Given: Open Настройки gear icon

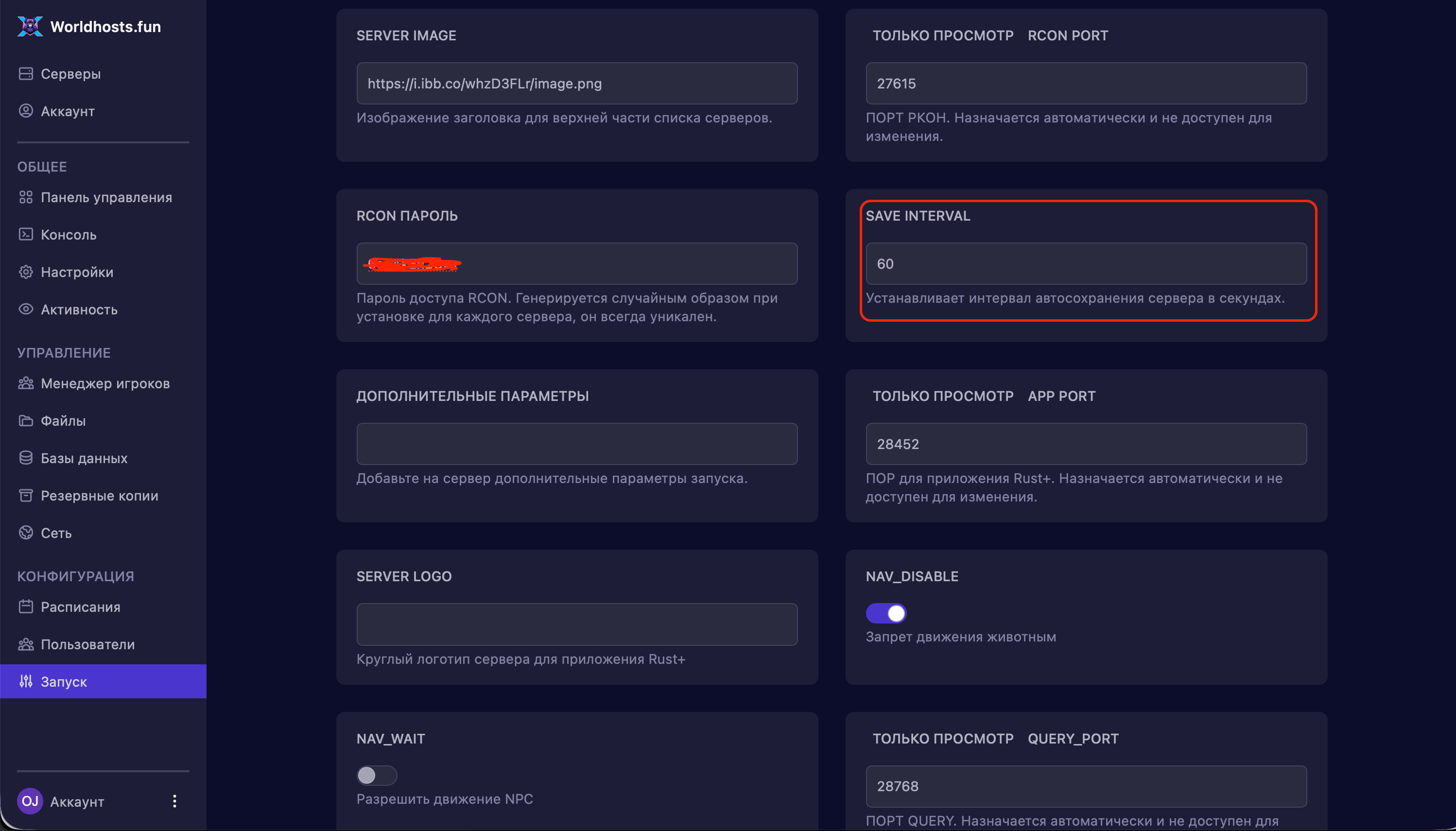Looking at the screenshot, I should [26, 272].
